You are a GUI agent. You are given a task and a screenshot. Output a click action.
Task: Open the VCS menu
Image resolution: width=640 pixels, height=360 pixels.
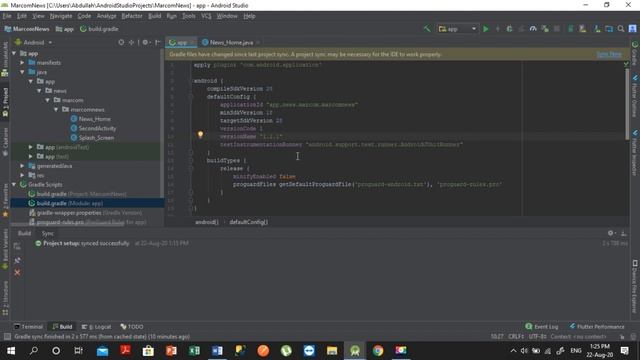(206, 16)
